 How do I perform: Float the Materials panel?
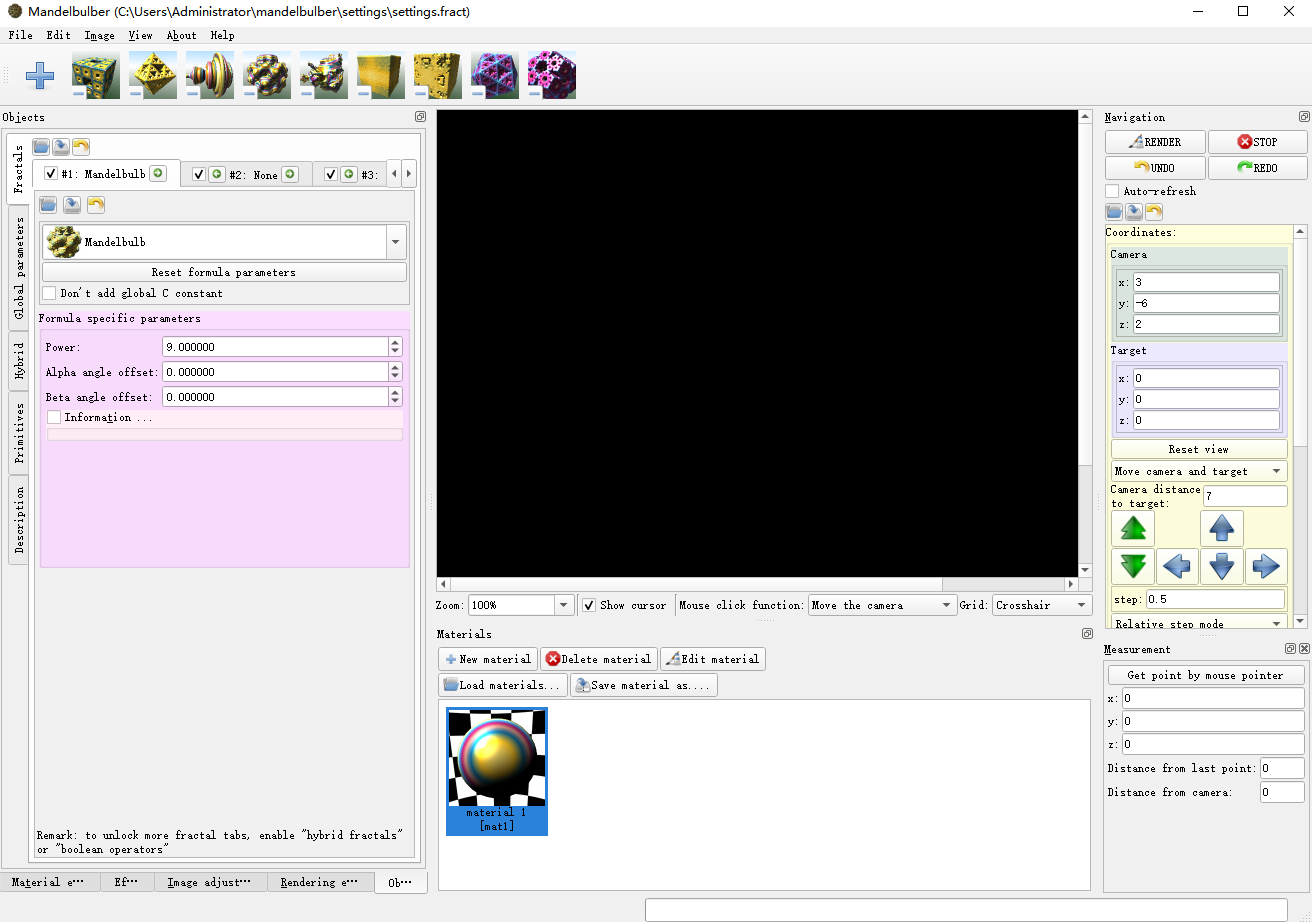coord(1087,634)
